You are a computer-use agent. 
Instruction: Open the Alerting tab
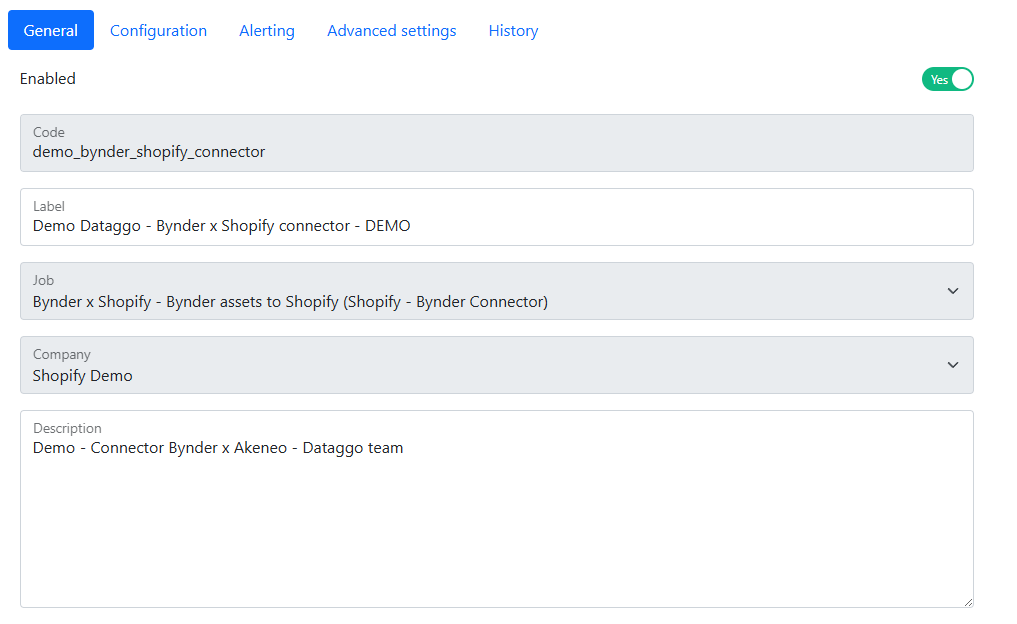click(267, 31)
